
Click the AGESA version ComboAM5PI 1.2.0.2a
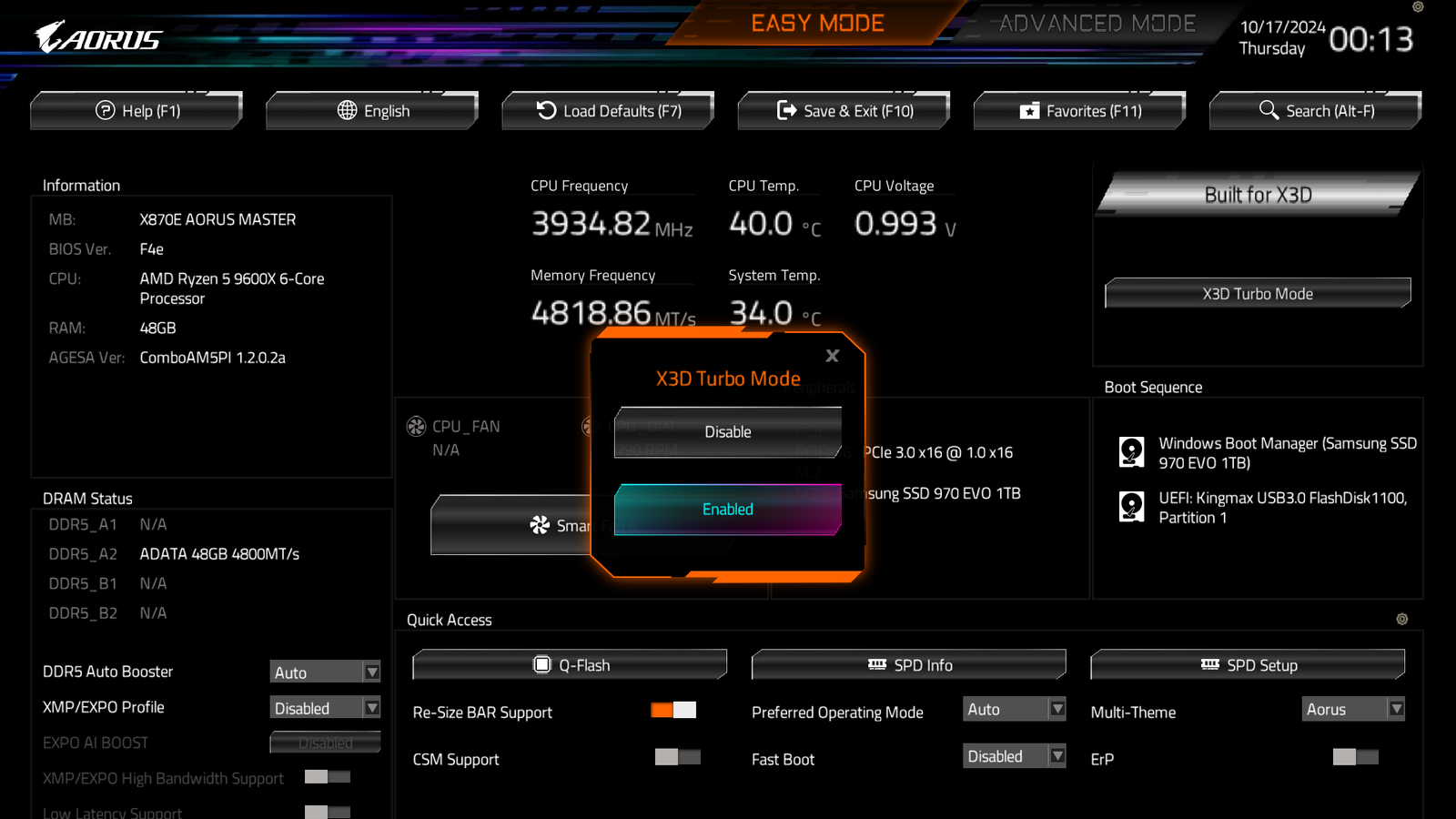click(x=212, y=358)
